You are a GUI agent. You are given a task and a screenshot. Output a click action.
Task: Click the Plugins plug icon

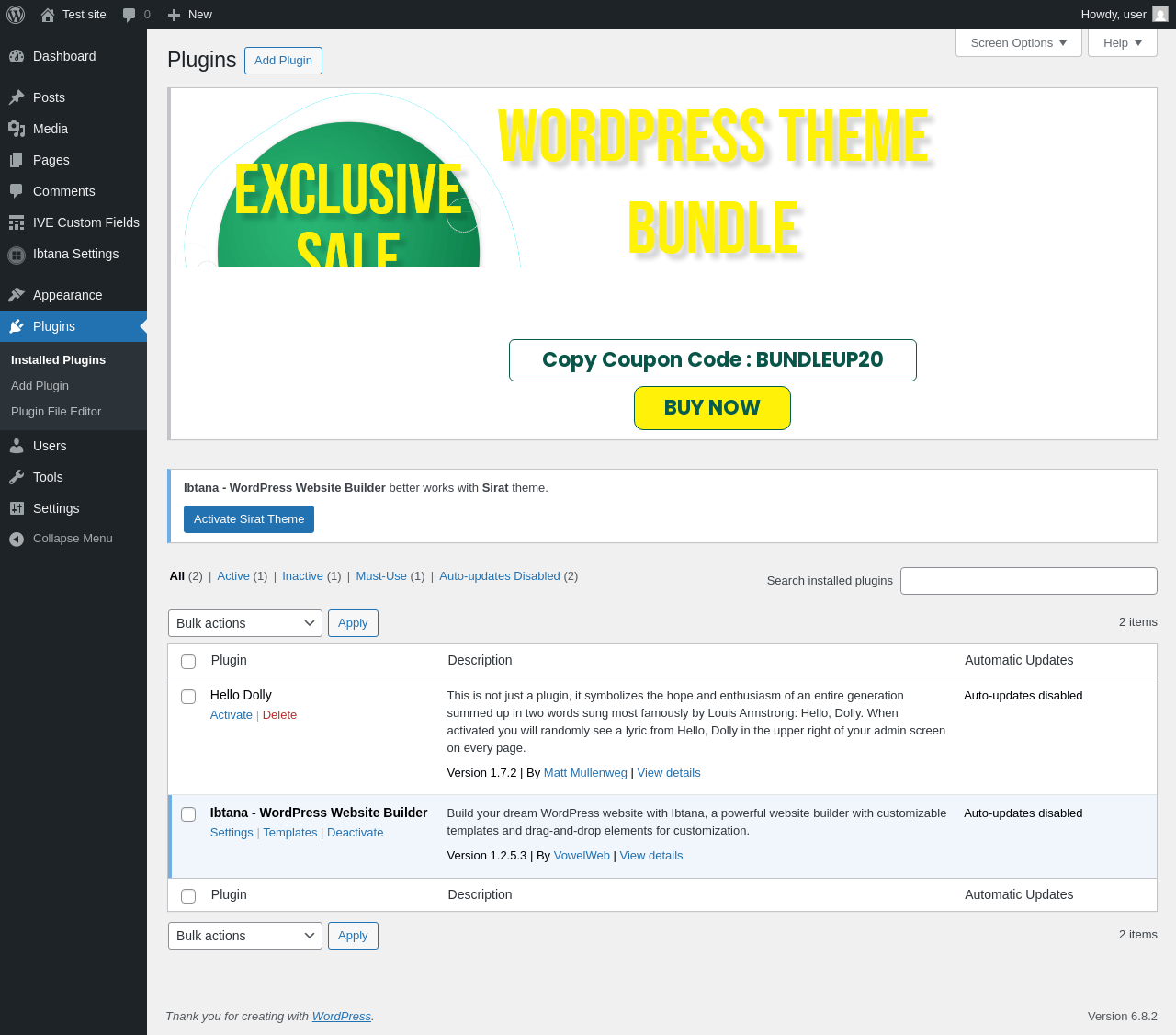coord(17,326)
